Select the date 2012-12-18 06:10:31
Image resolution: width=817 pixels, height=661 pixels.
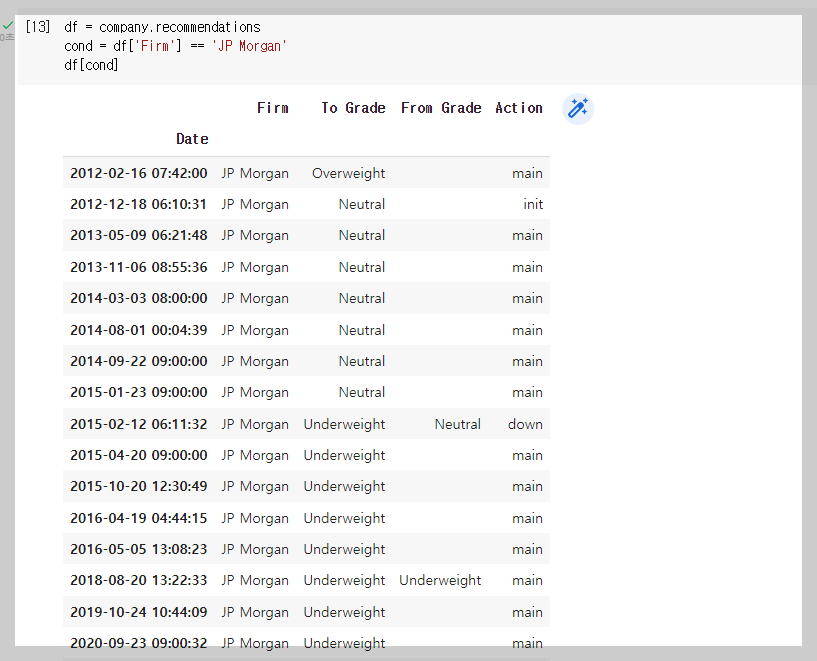[139, 204]
